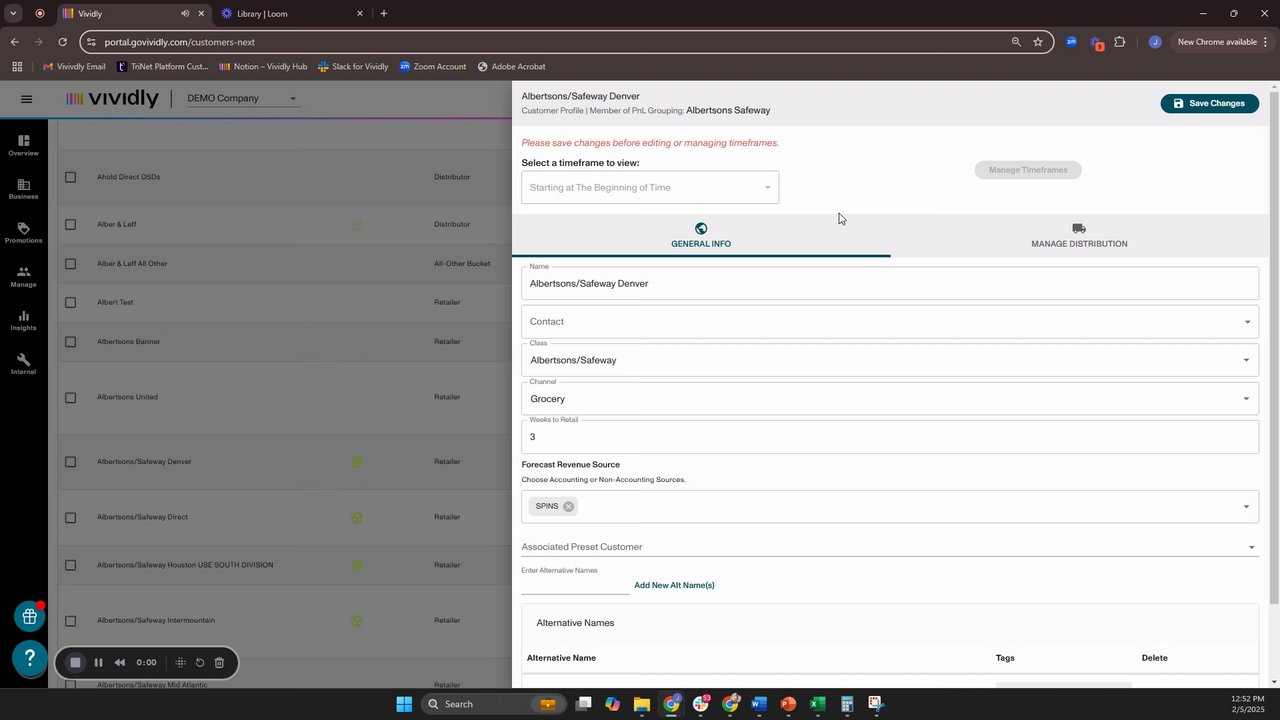Bookmark this page with the star icon
Screen dimensions: 1280x720
point(1038,42)
